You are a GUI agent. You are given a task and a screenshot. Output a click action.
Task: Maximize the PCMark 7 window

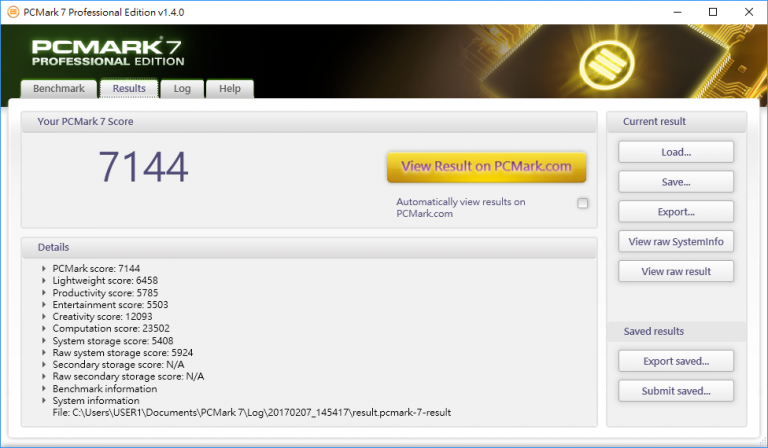[x=713, y=12]
